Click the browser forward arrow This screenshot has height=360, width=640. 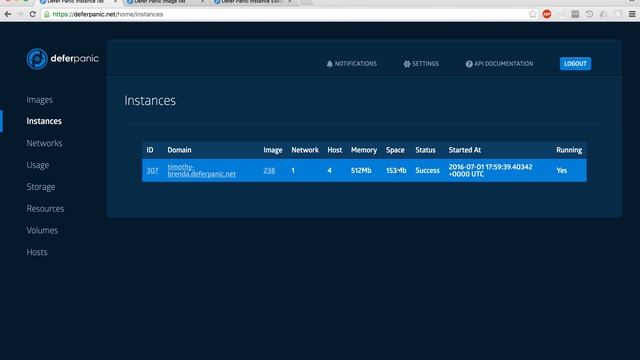click(20, 14)
